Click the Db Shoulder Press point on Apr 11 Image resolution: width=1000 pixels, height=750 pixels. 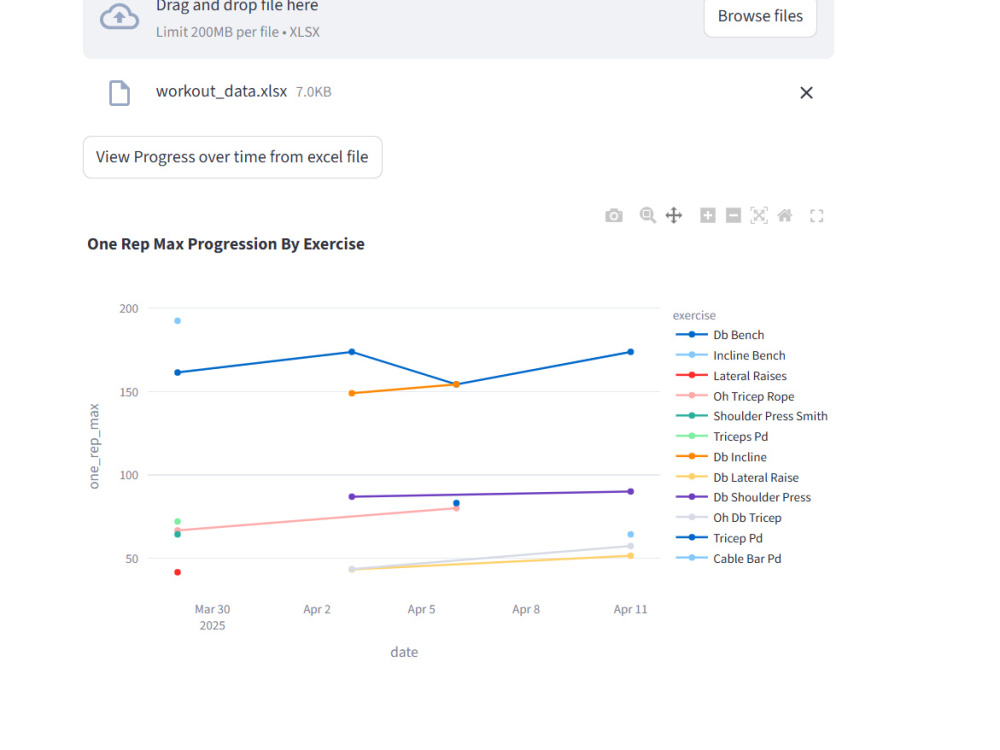pyautogui.click(x=631, y=492)
